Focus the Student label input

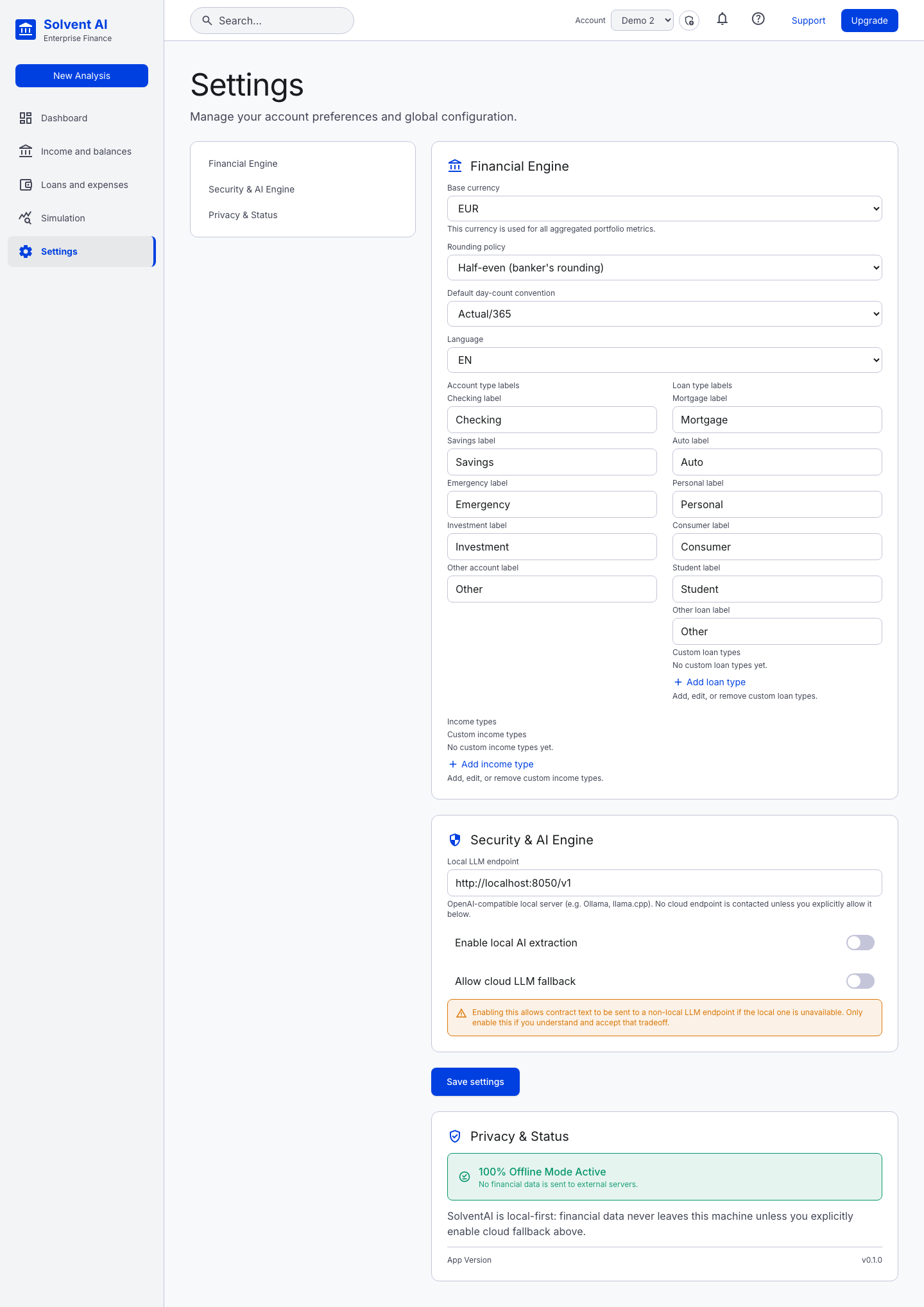pos(777,589)
